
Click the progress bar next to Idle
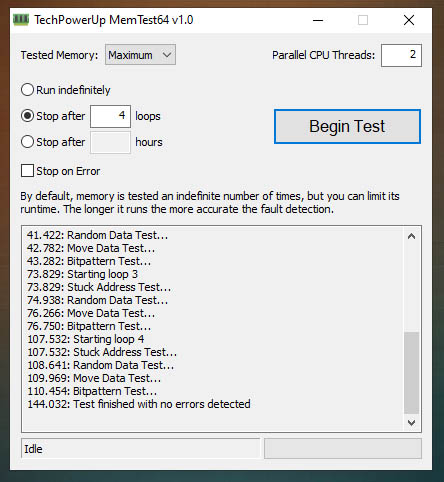[343, 449]
